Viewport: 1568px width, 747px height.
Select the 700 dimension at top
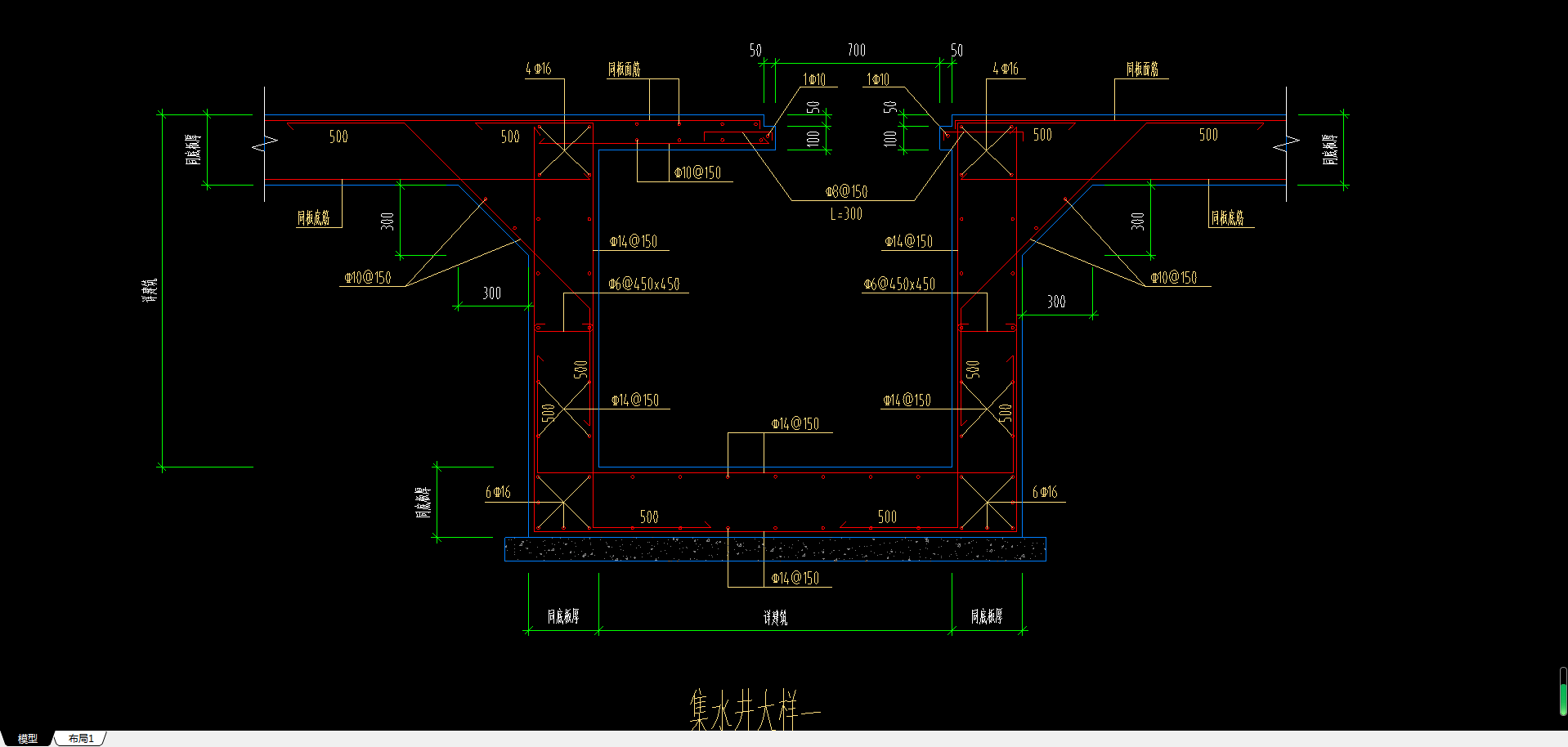click(857, 51)
